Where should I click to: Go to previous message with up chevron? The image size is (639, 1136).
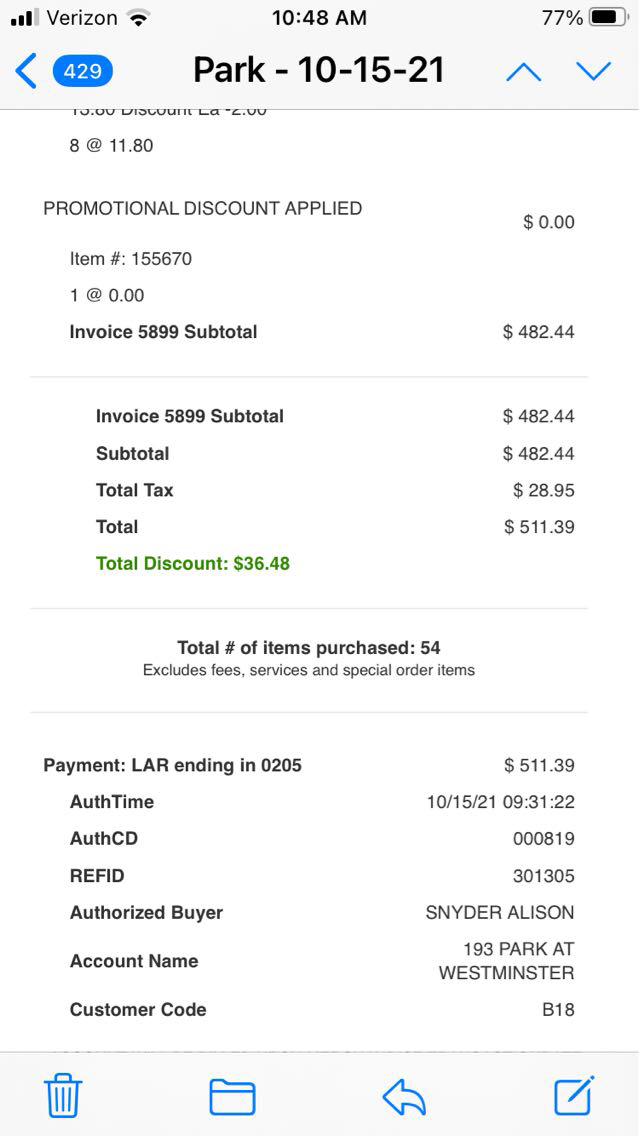pyautogui.click(x=524, y=71)
